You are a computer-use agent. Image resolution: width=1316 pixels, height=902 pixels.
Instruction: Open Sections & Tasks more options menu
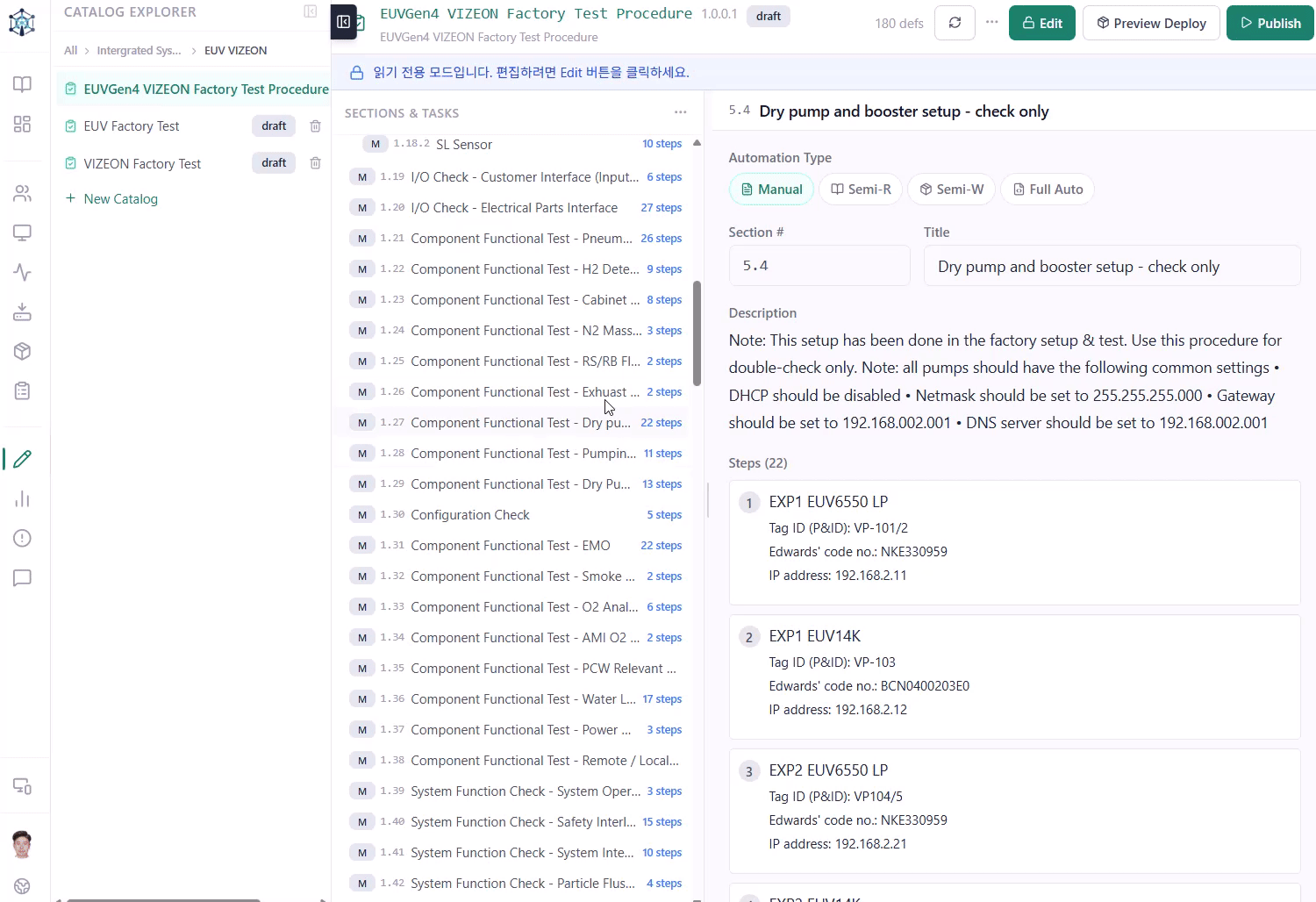(681, 112)
